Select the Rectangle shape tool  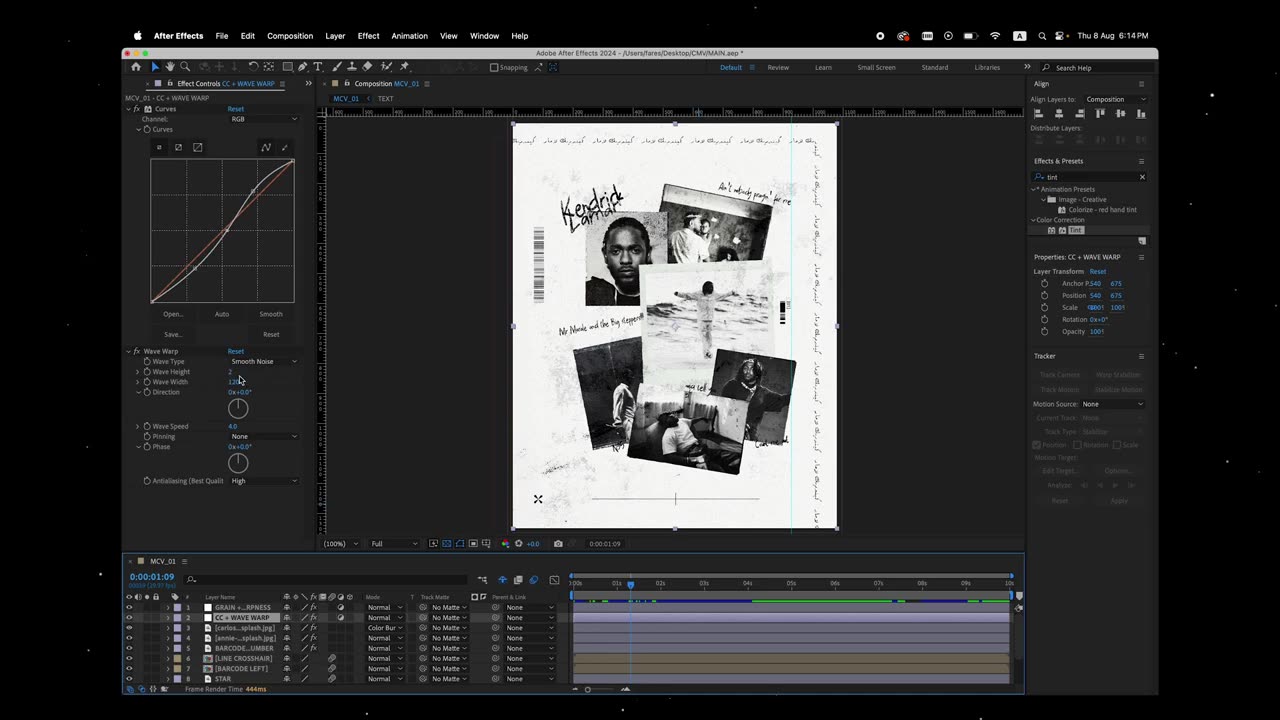pyautogui.click(x=287, y=67)
